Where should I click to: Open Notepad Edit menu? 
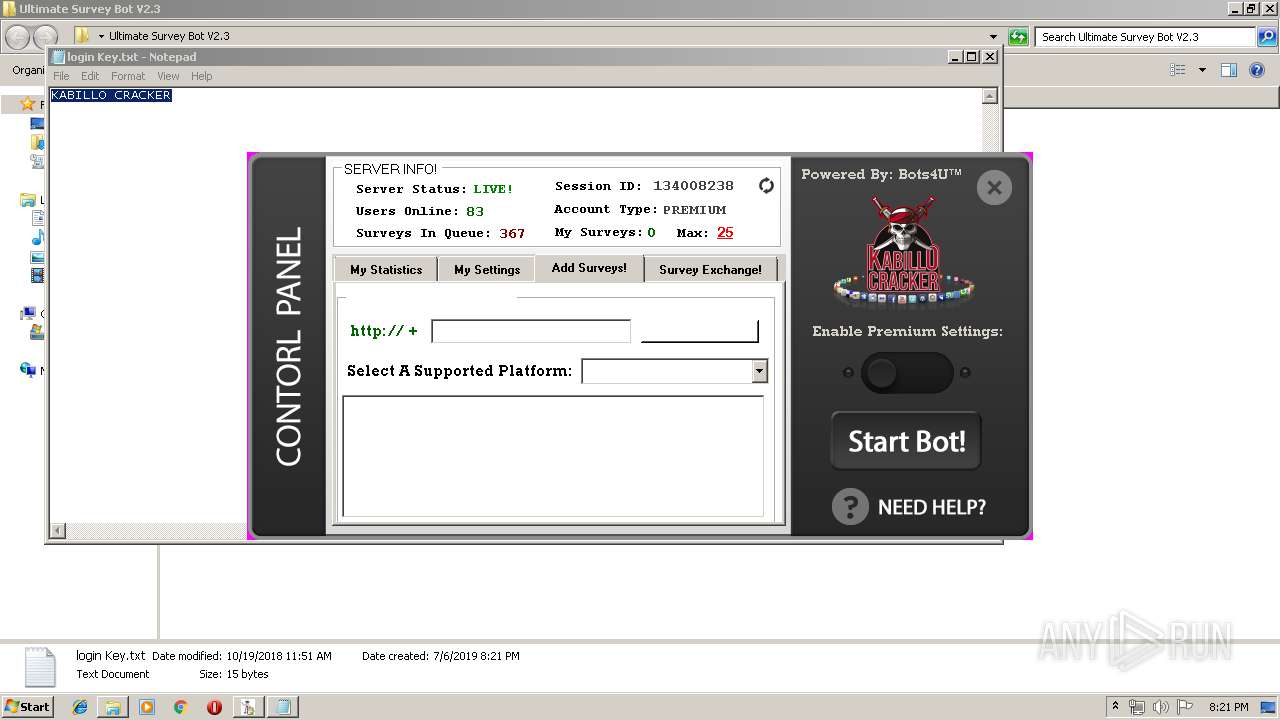(90, 76)
